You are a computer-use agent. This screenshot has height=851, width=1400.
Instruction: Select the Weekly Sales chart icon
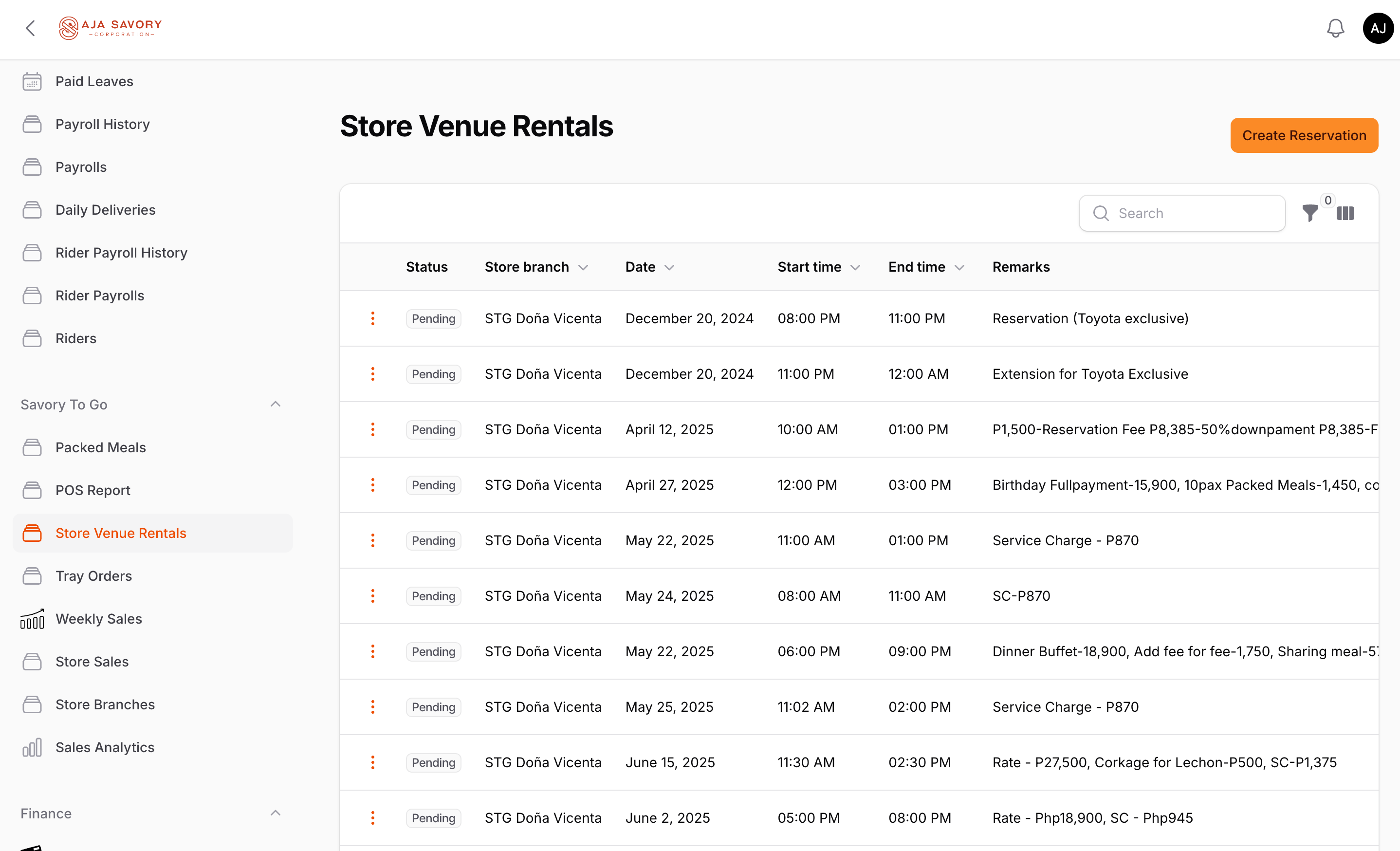tap(32, 619)
